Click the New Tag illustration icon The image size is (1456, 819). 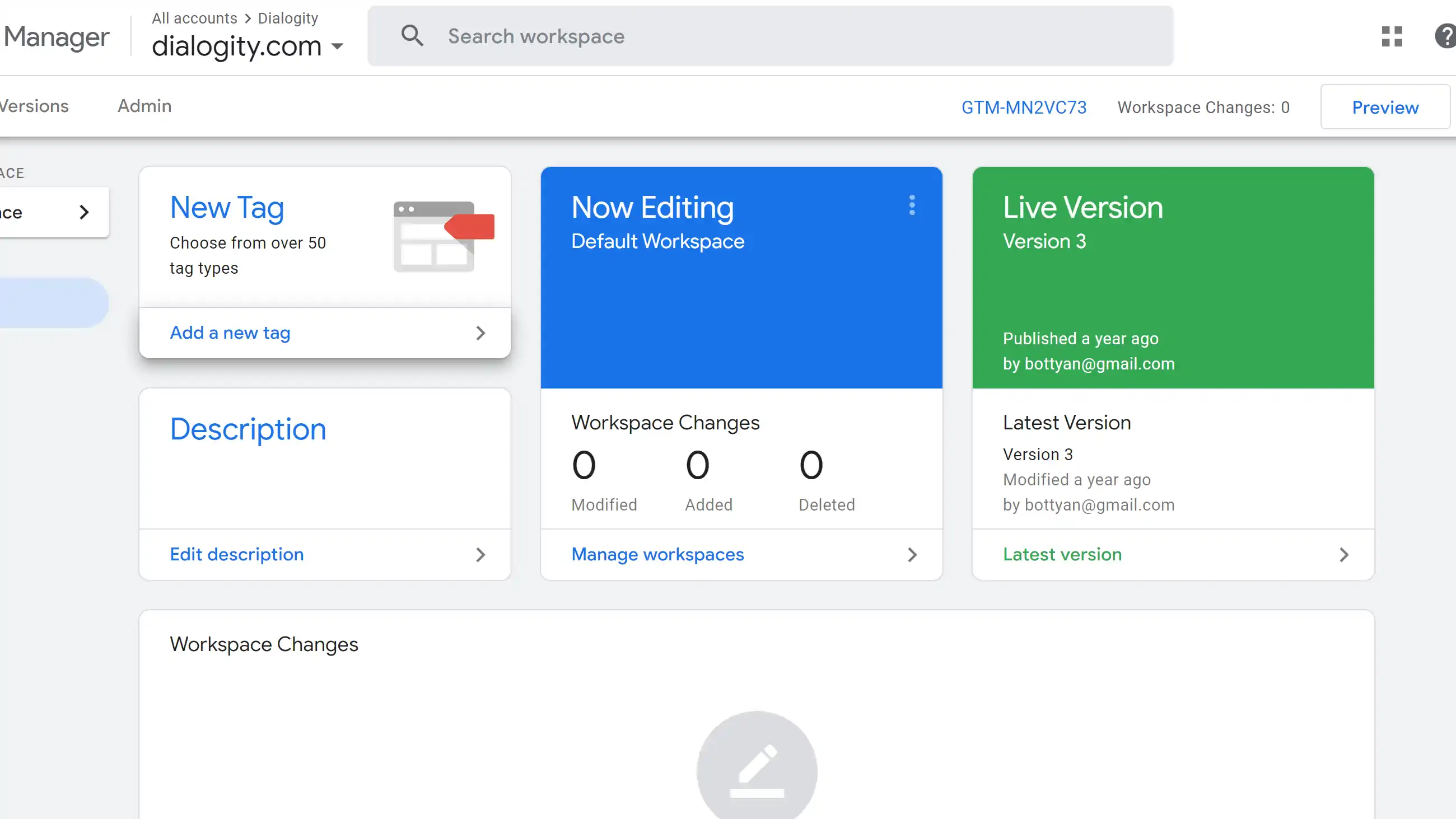444,237
